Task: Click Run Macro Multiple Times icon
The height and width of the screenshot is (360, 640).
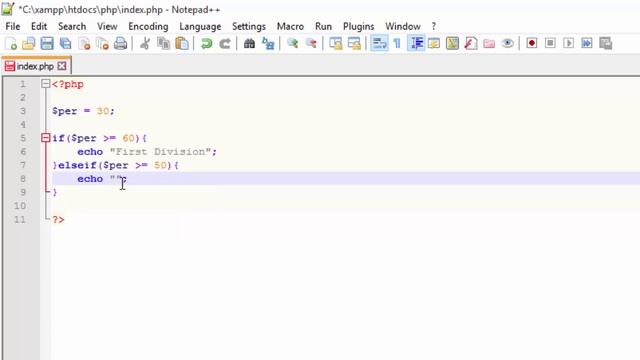Action: [587, 43]
